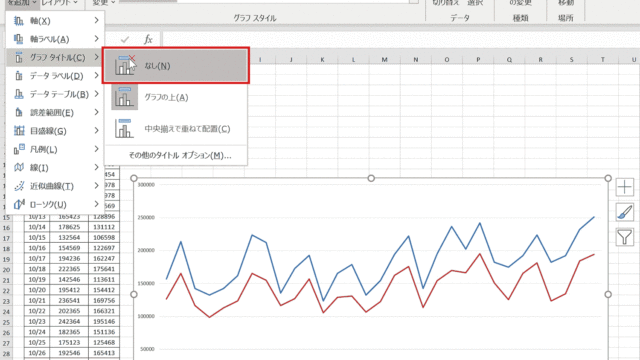Image resolution: width=640 pixels, height=360 pixels.
Task: Expand the 目盛線(G) submenu arrow
Action: (96, 131)
